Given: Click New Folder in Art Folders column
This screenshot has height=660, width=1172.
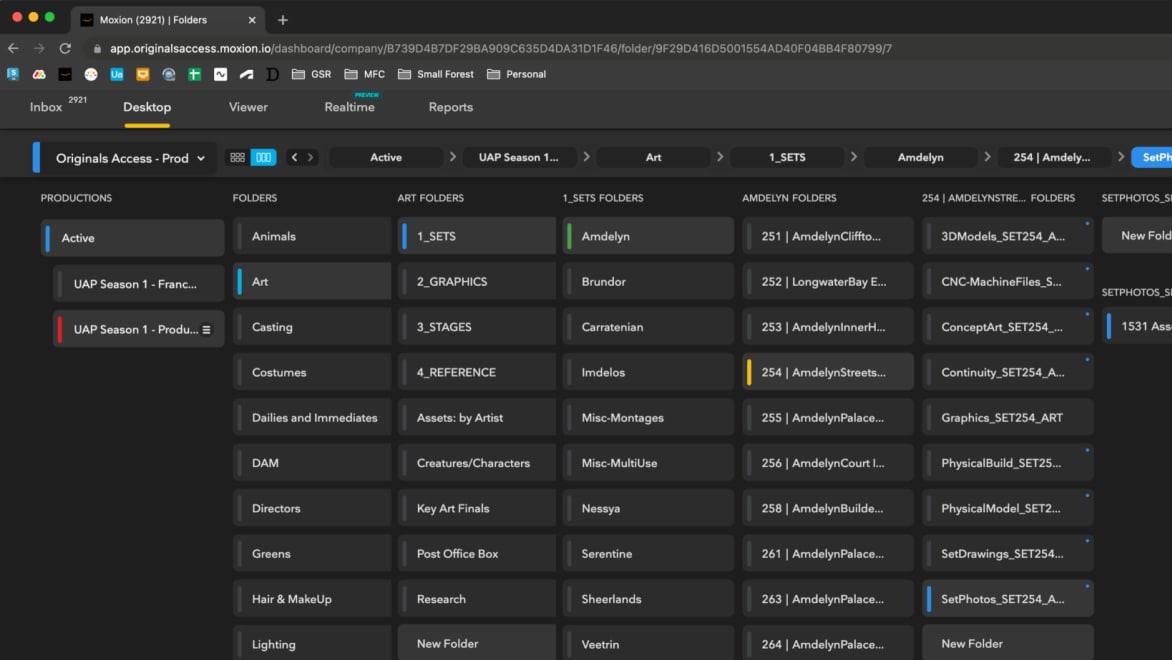Looking at the screenshot, I should 447,644.
